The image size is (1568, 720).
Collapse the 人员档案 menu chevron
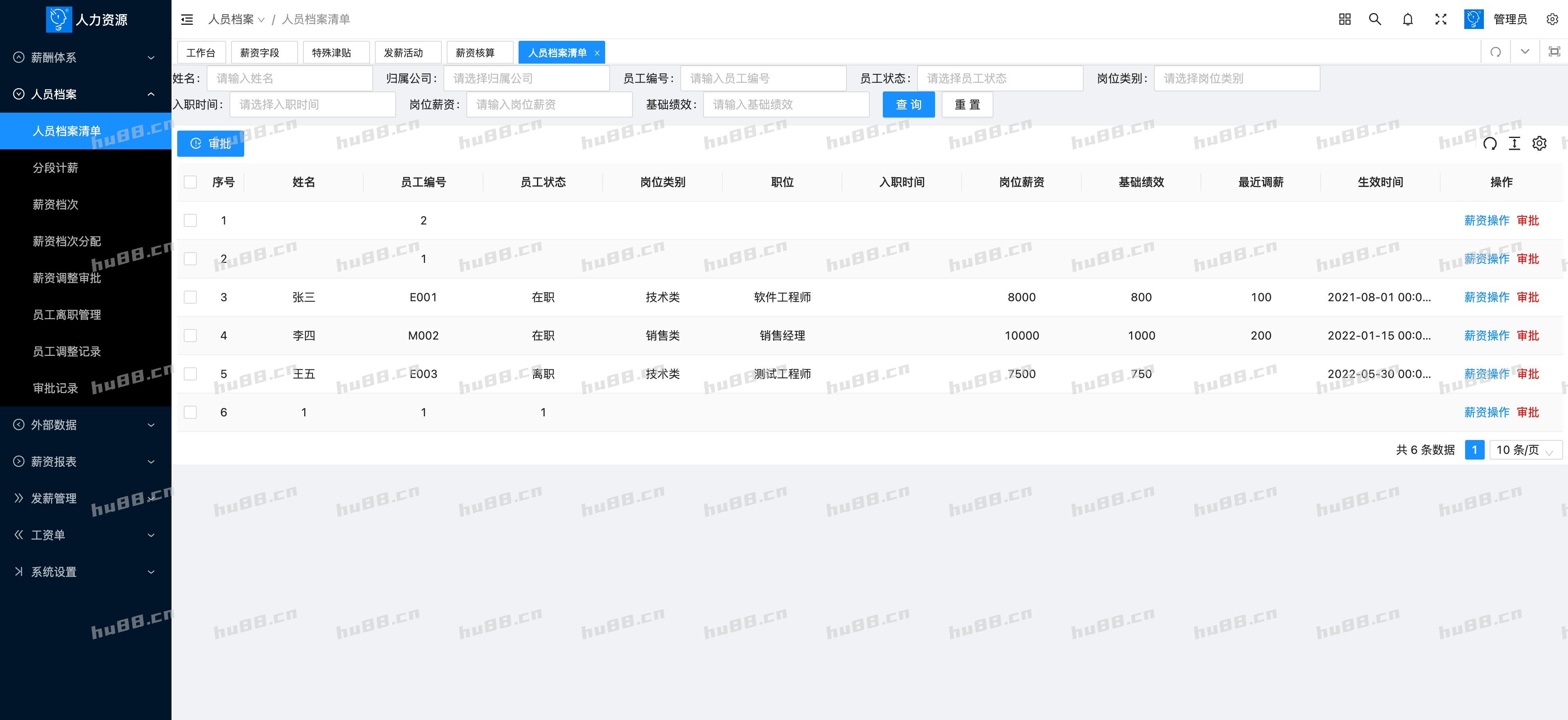151,94
